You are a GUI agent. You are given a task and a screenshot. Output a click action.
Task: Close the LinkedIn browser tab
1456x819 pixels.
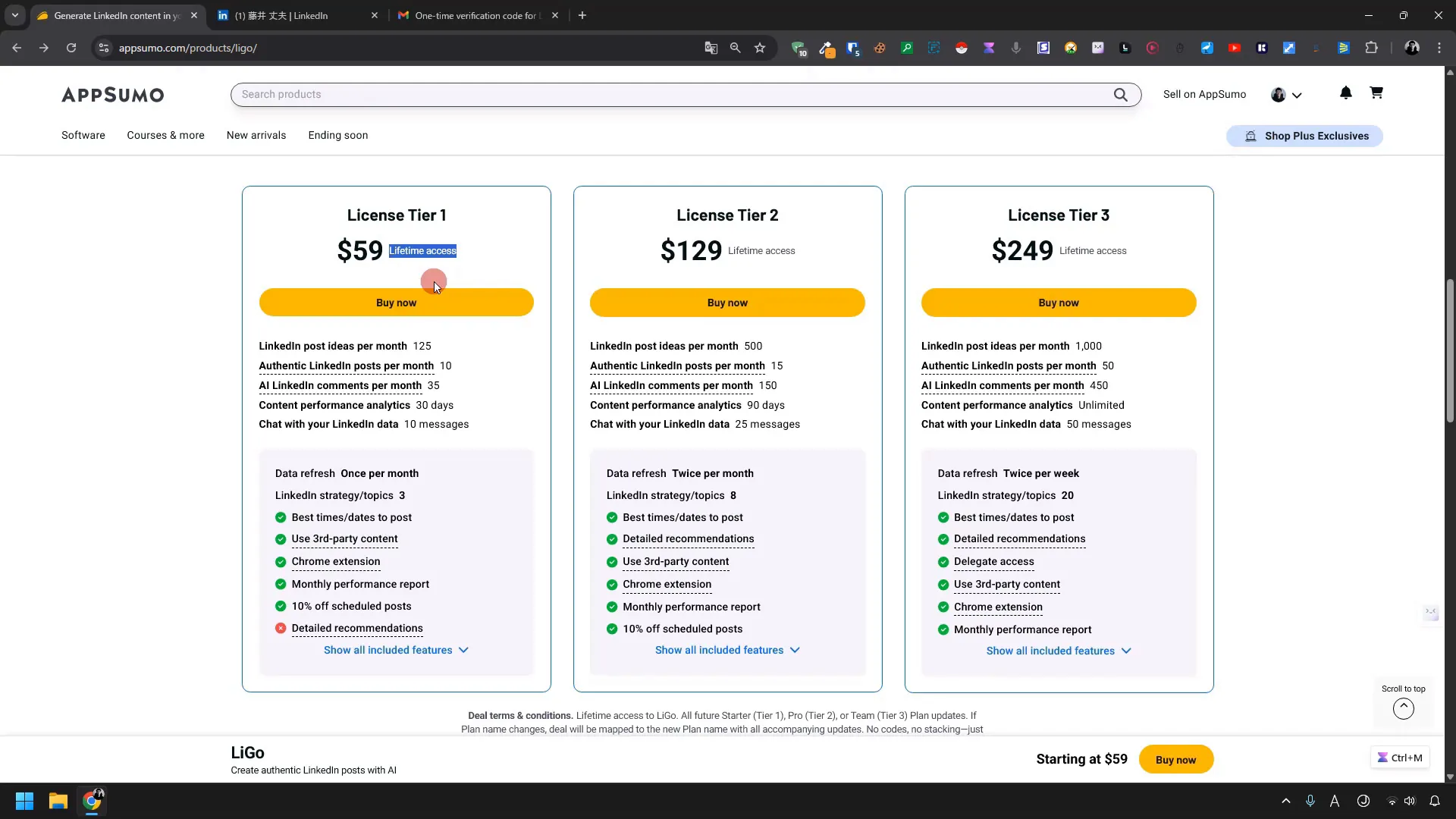coord(374,15)
